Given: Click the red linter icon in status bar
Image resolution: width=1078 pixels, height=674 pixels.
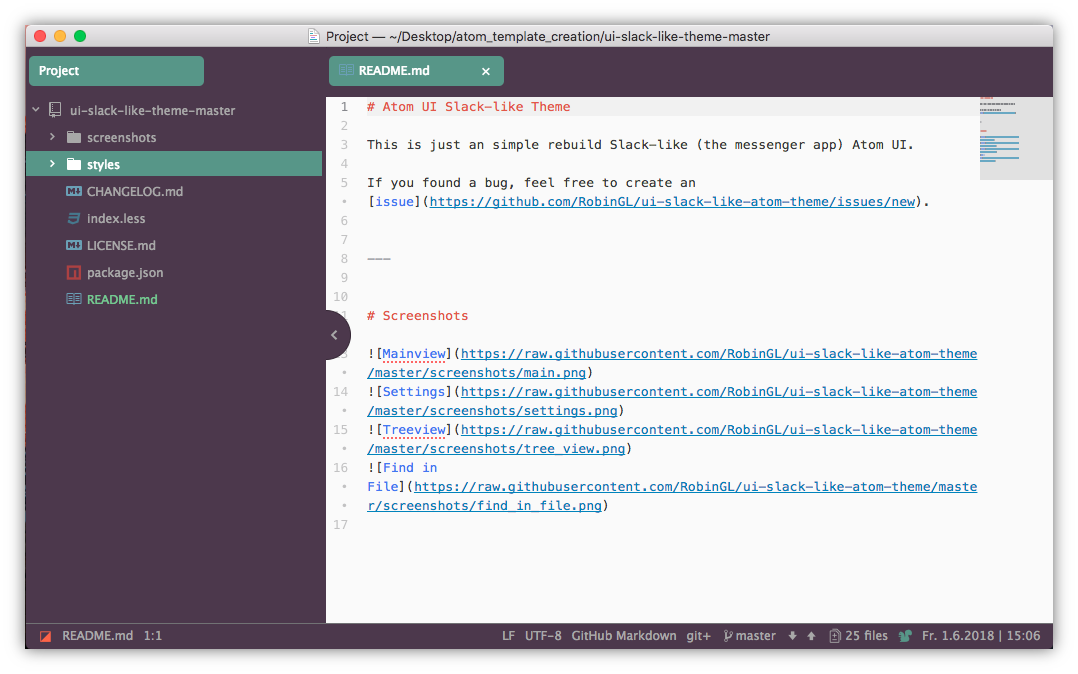Looking at the screenshot, I should 45,636.
